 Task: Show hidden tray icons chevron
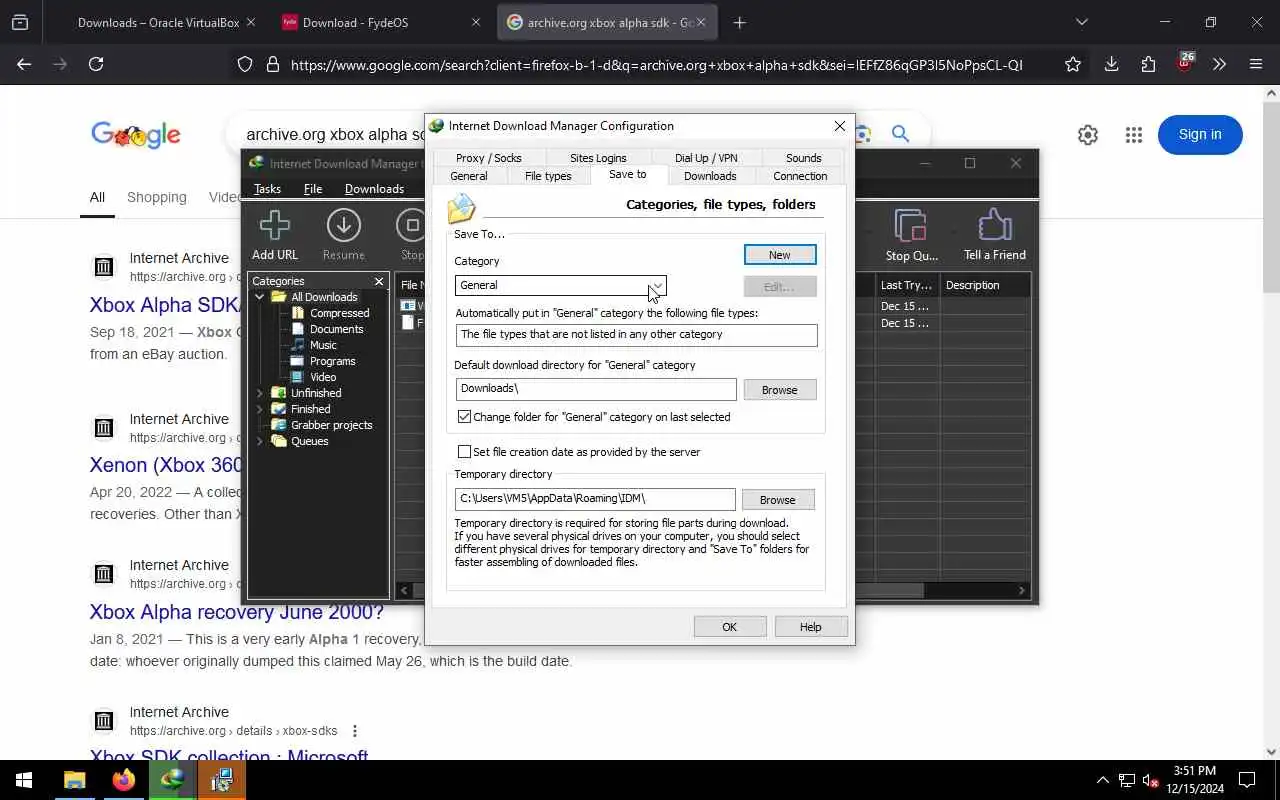tap(1102, 780)
